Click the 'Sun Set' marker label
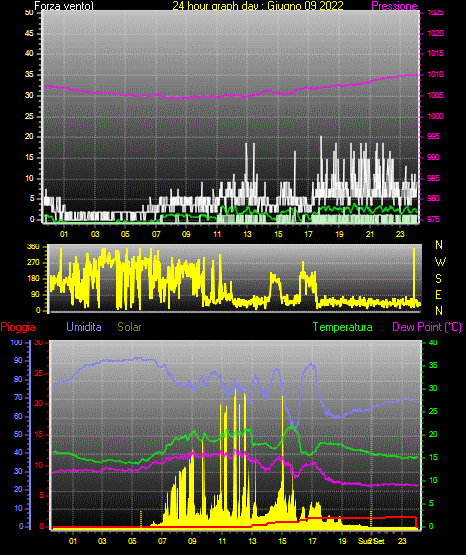This screenshot has height=555, width=466. click(x=371, y=541)
